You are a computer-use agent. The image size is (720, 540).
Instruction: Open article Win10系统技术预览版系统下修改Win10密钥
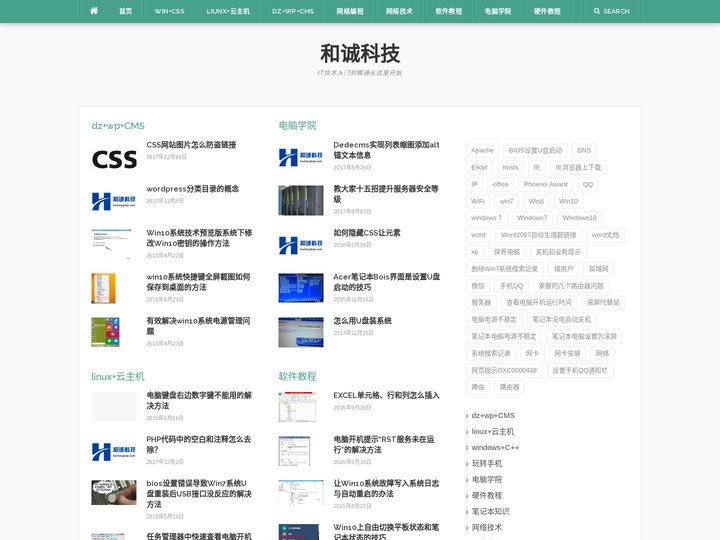point(199,238)
